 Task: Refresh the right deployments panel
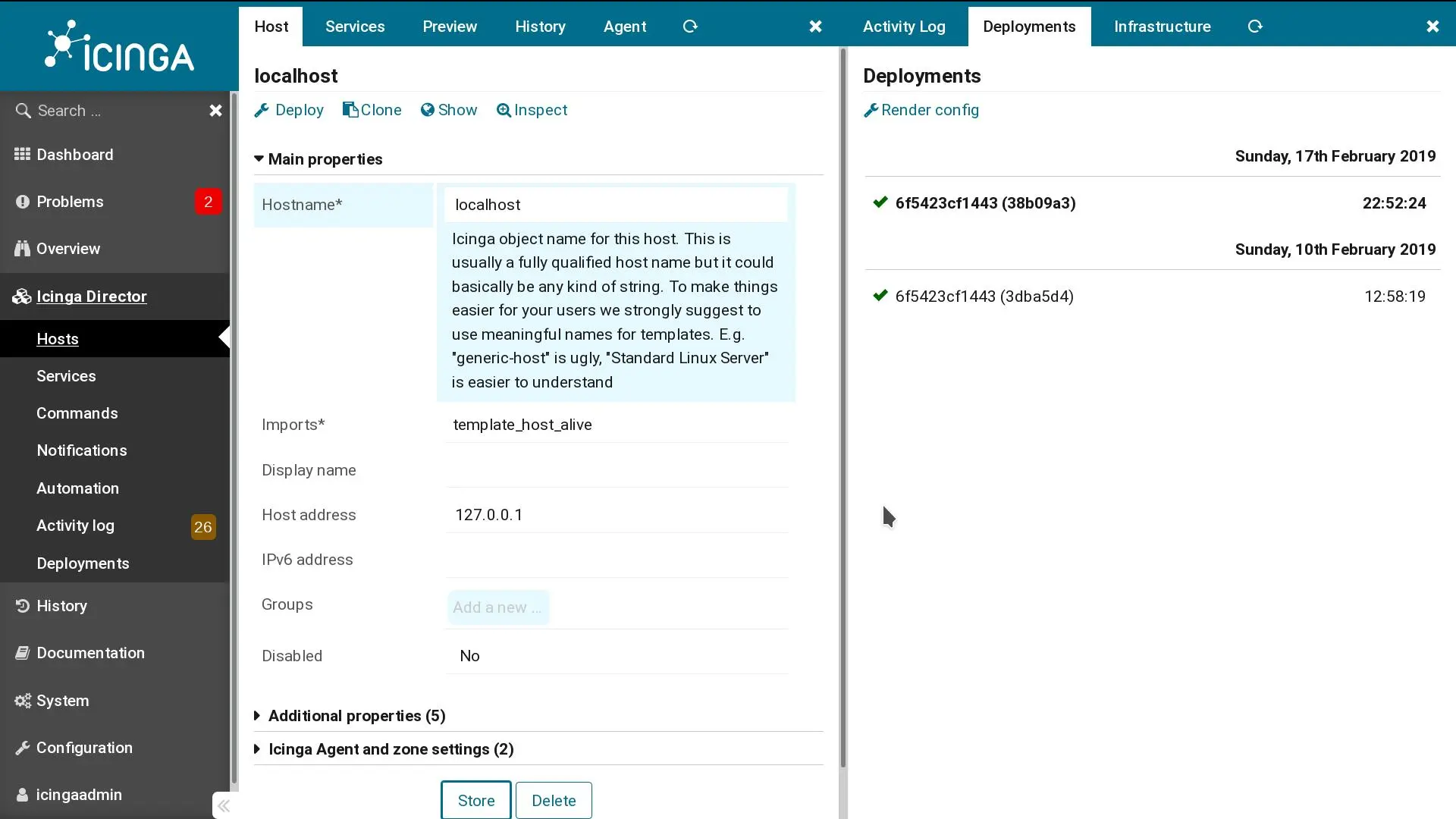pyautogui.click(x=1255, y=27)
